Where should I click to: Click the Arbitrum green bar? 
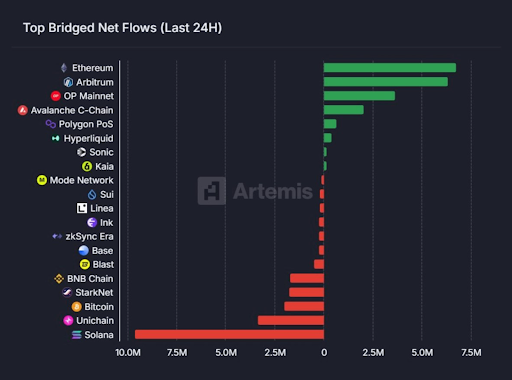tap(386, 82)
